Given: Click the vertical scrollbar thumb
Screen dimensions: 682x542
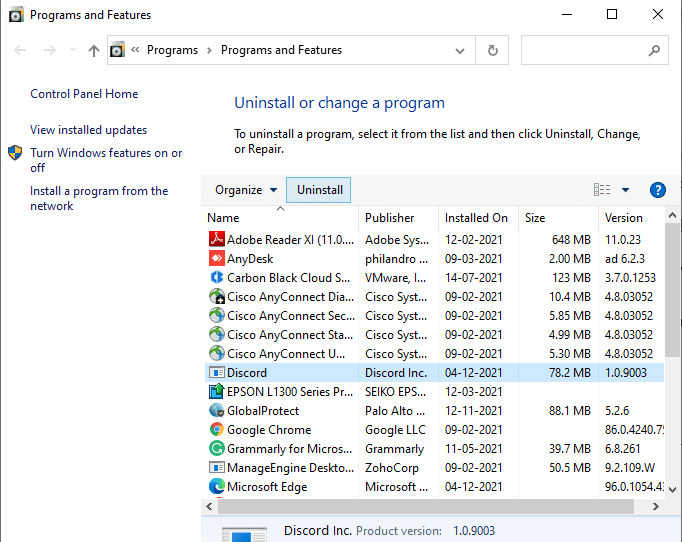Looking at the screenshot, I should [672, 290].
